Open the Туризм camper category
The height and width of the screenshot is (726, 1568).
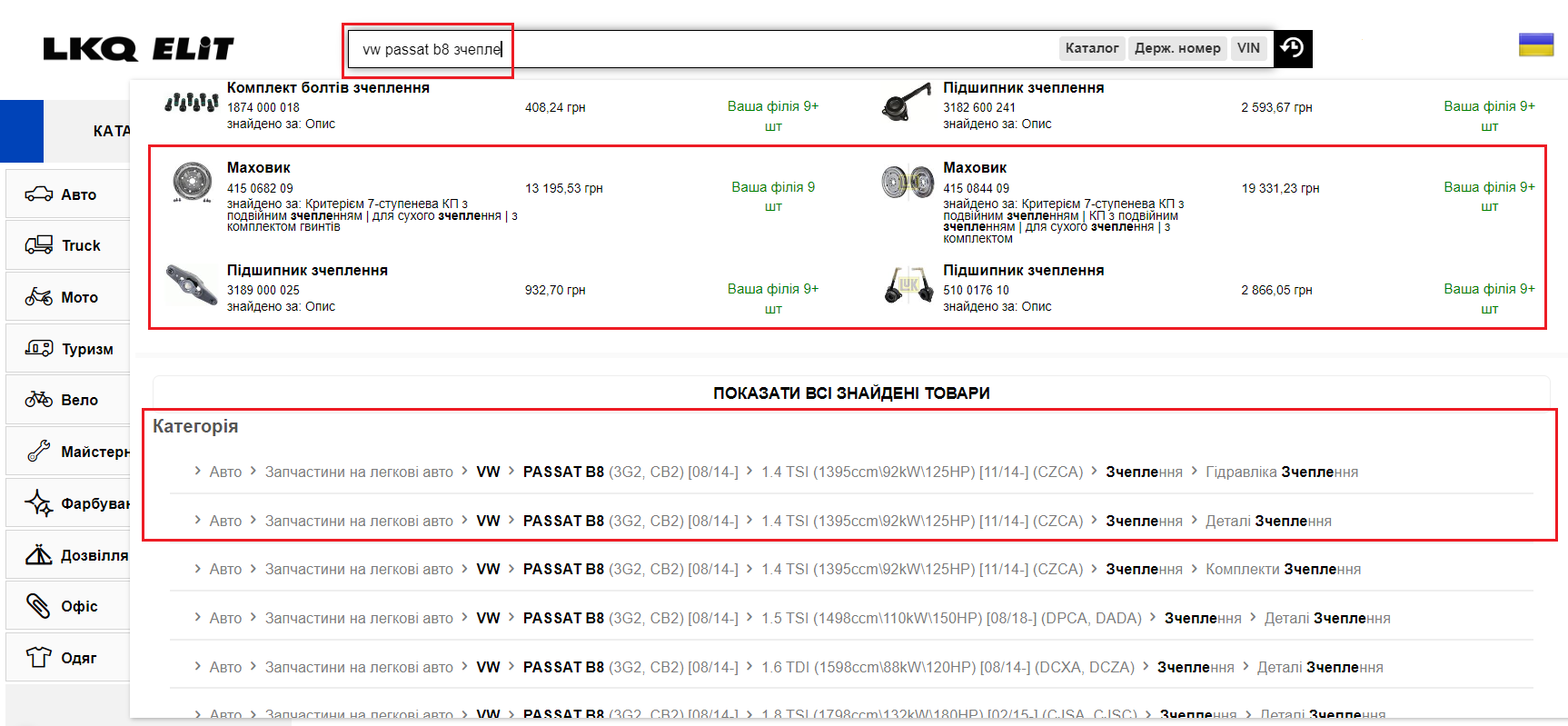coord(67,349)
